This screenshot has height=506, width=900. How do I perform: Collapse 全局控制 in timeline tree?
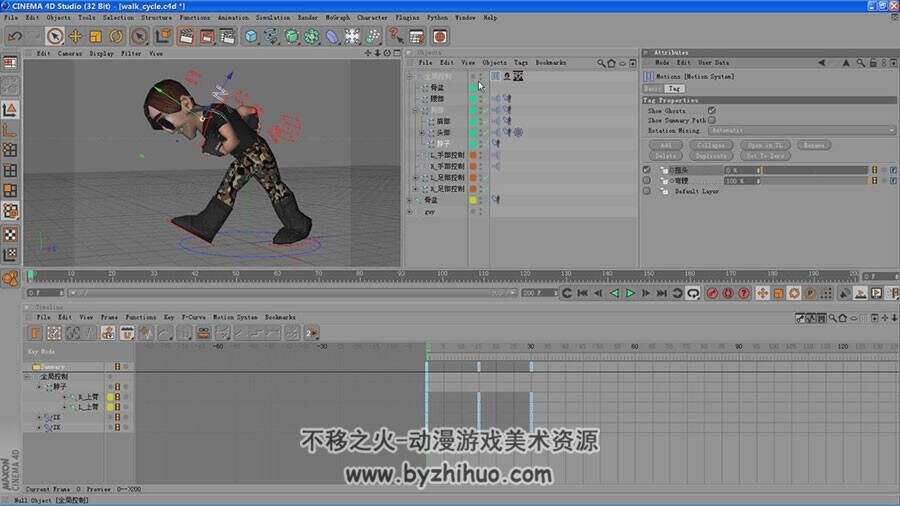28,377
